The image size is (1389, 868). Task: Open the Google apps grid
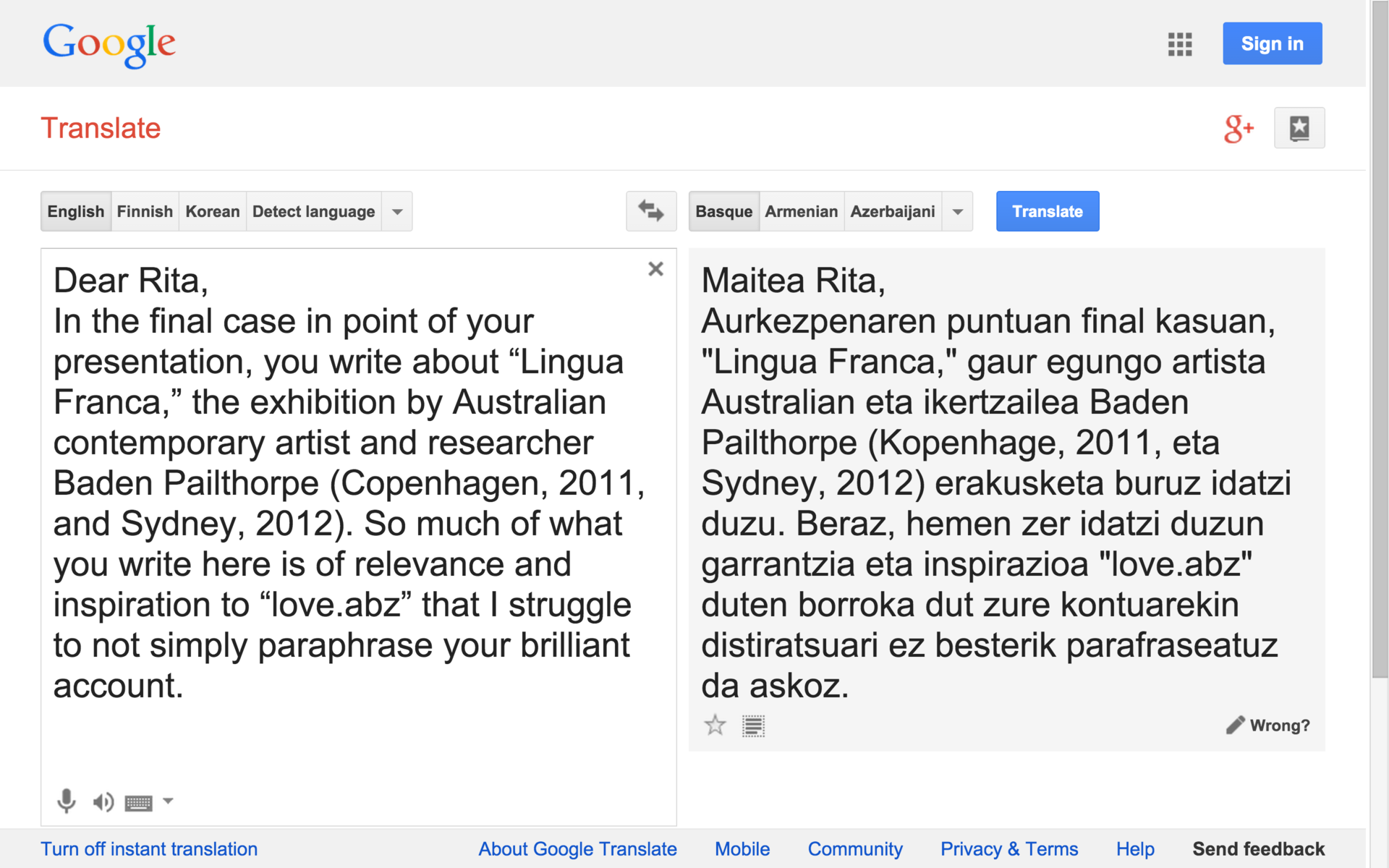[x=1179, y=44]
